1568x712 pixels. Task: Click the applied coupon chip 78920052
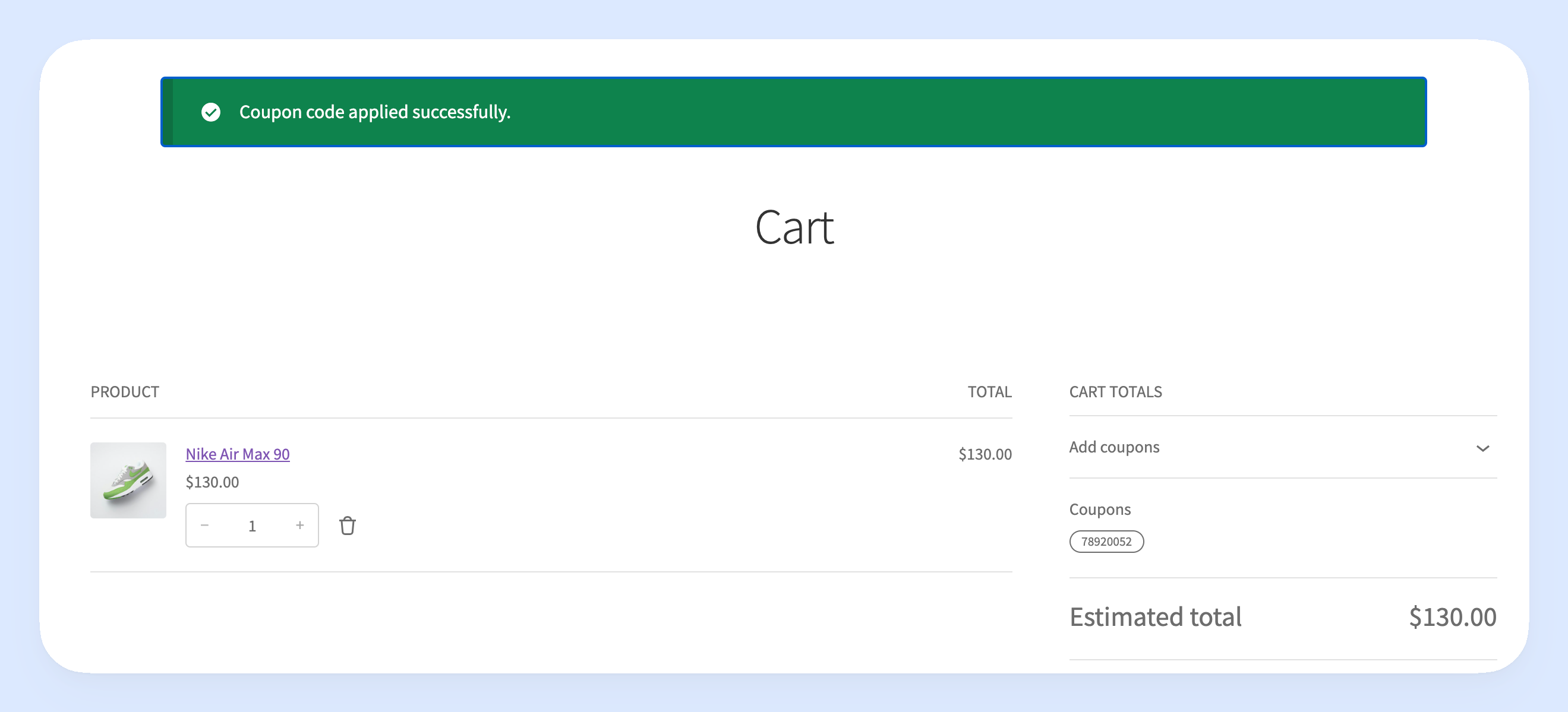tap(1106, 542)
